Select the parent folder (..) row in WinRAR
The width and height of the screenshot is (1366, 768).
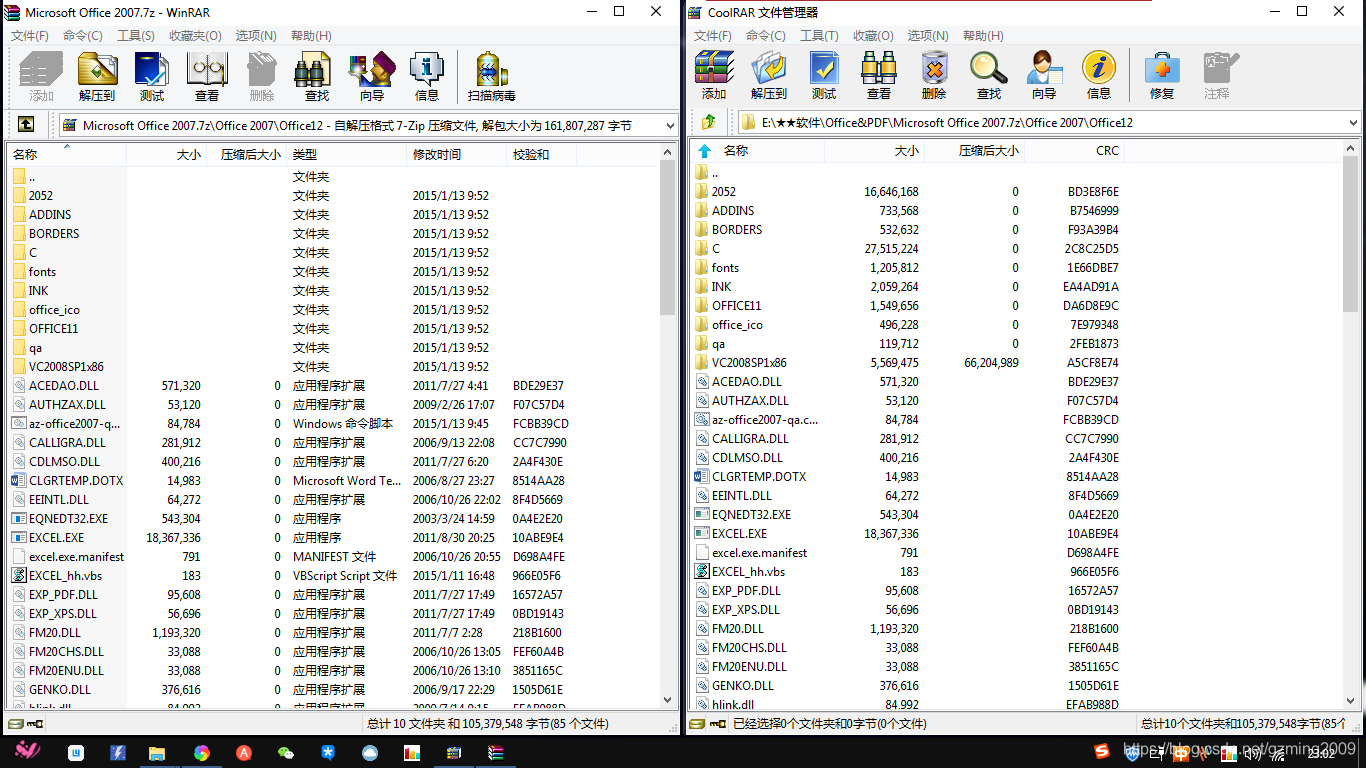[x=33, y=177]
